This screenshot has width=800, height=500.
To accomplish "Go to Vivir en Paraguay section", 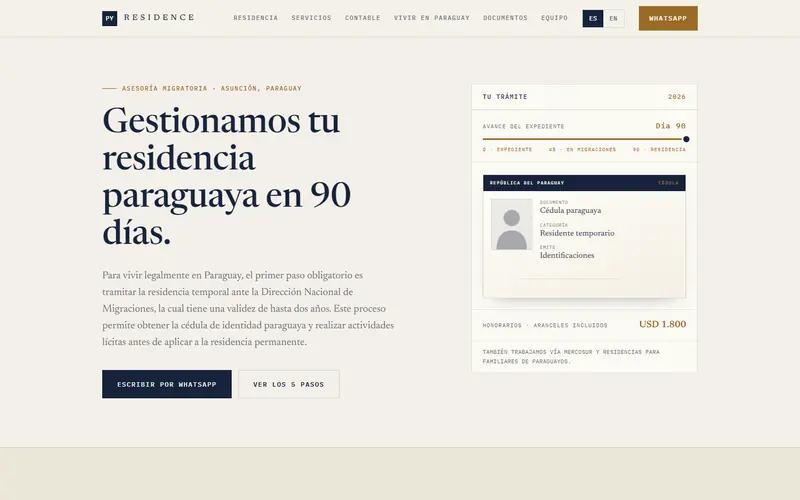I will [x=432, y=18].
